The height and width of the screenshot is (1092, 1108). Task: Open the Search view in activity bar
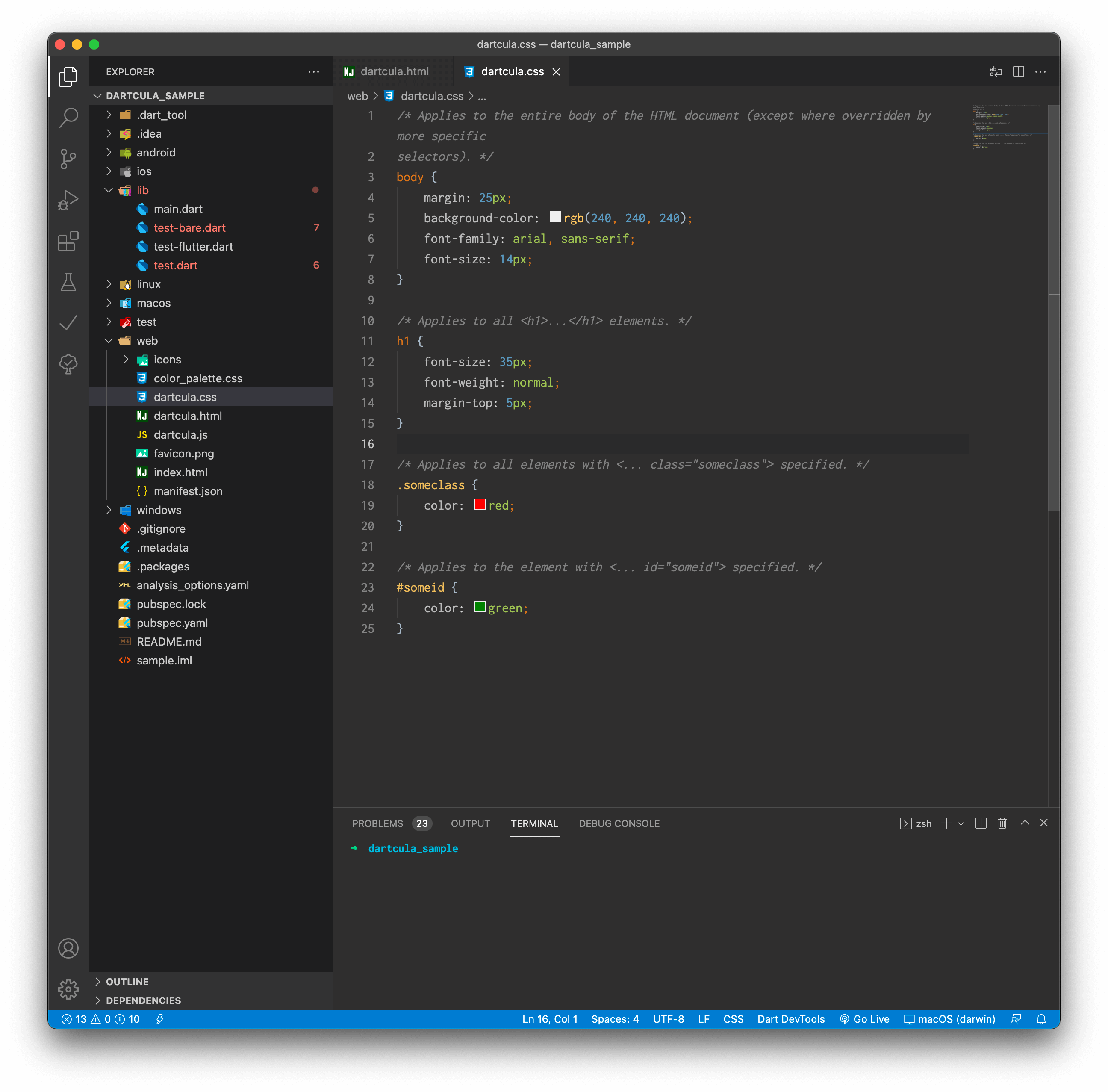[68, 118]
